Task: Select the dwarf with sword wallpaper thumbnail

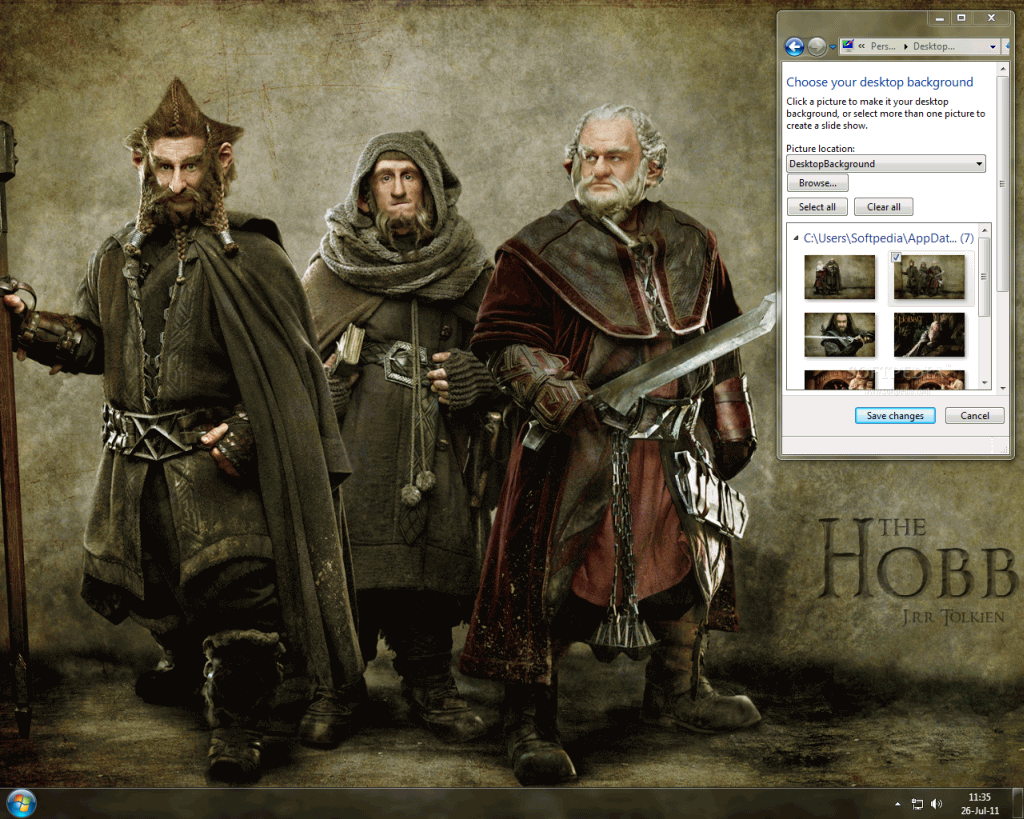Action: click(x=840, y=334)
